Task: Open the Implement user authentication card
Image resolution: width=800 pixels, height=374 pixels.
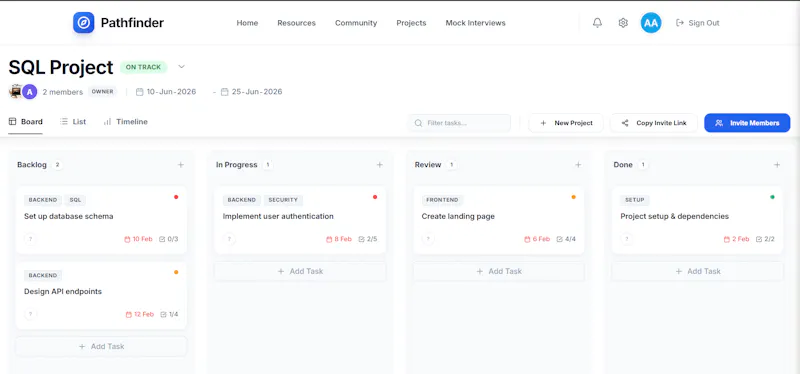Action: click(300, 220)
